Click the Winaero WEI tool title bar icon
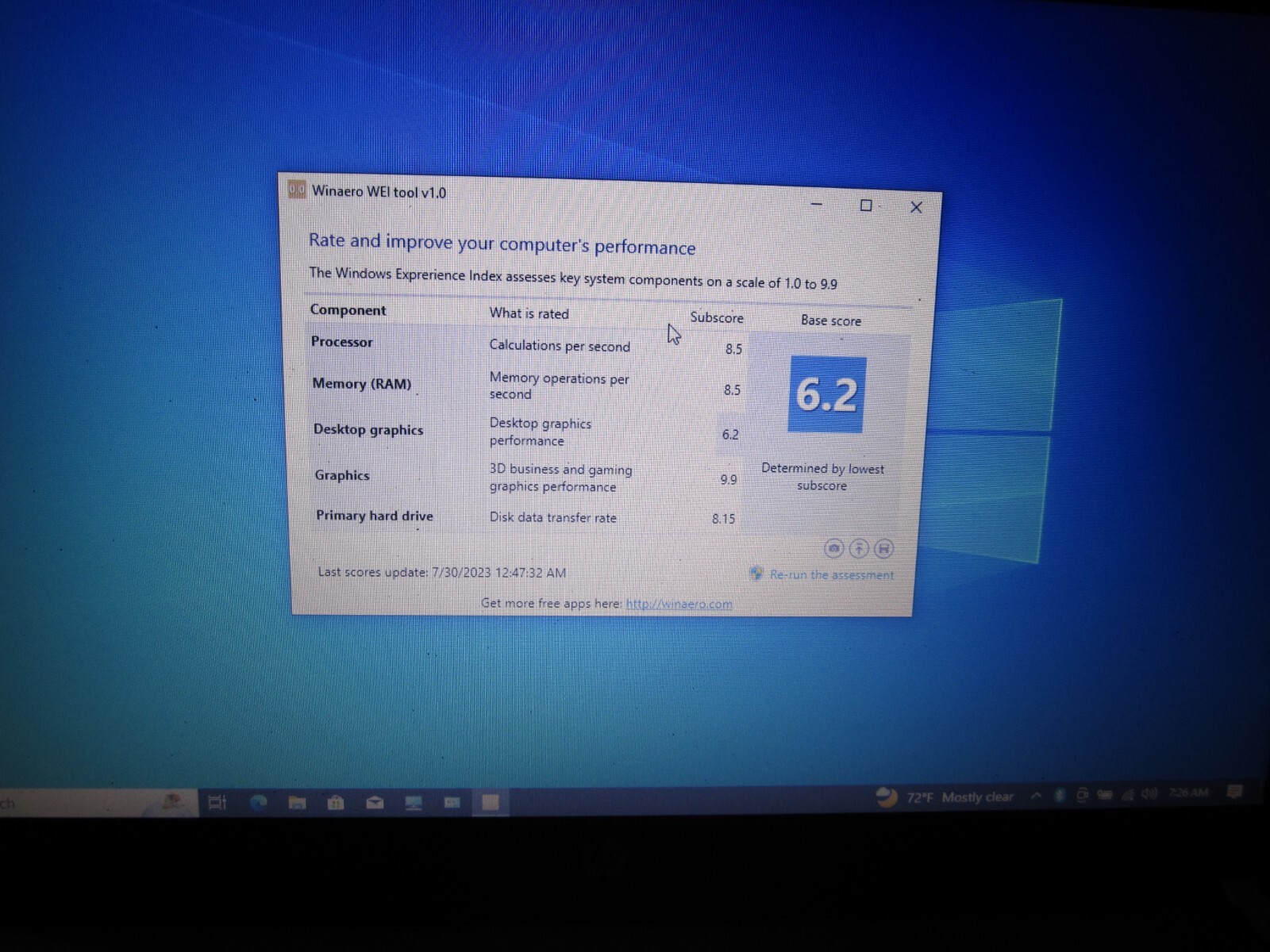Viewport: 1270px width, 952px height. pos(297,190)
